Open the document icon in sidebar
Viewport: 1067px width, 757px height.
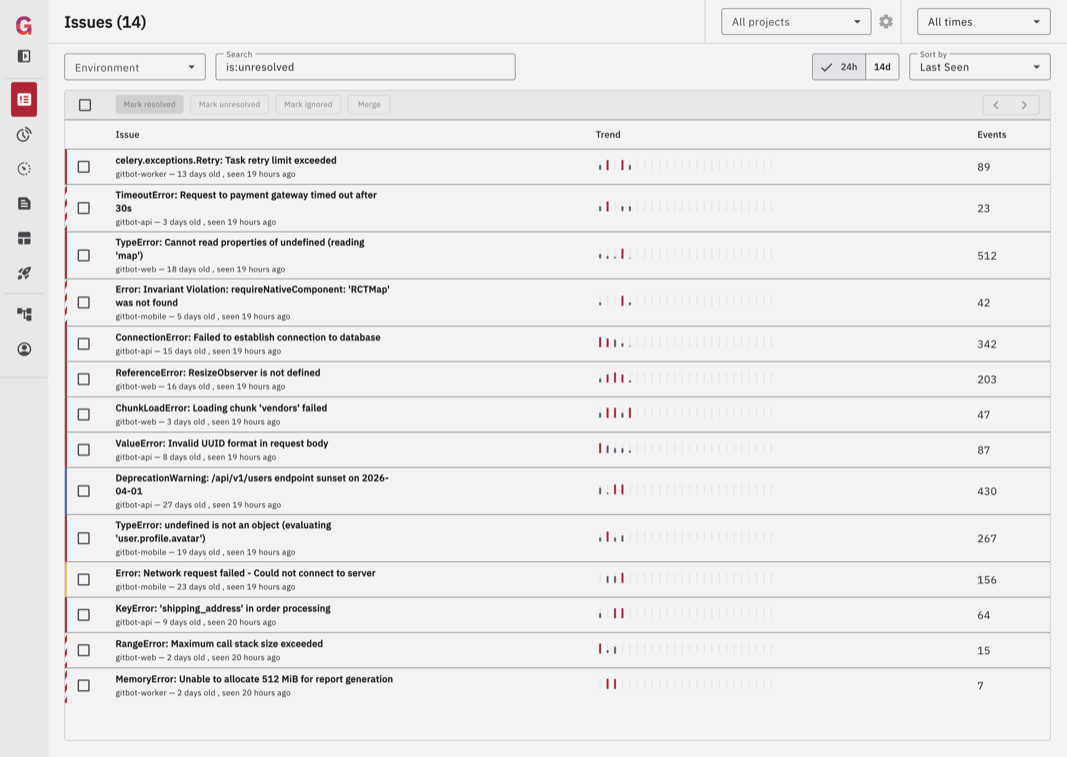(21, 203)
